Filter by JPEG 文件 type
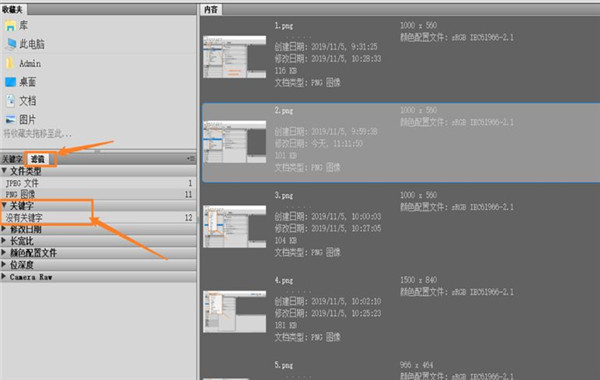Screen dimensions: 600x380 [98, 183]
